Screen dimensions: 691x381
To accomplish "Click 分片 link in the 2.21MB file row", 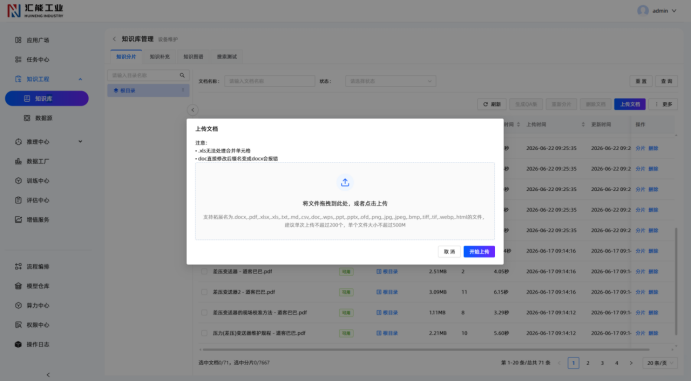I will pyautogui.click(x=640, y=333).
